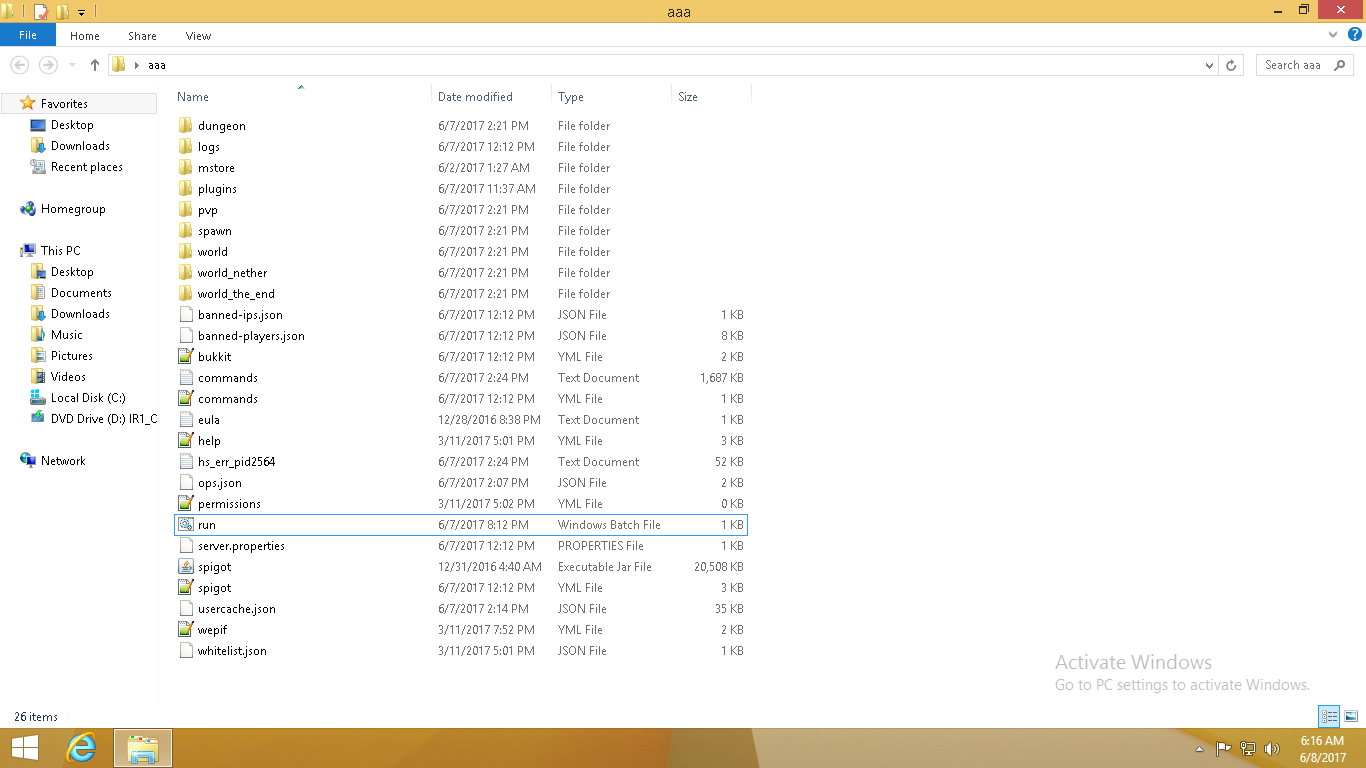Click the network tray icon

(1248, 749)
